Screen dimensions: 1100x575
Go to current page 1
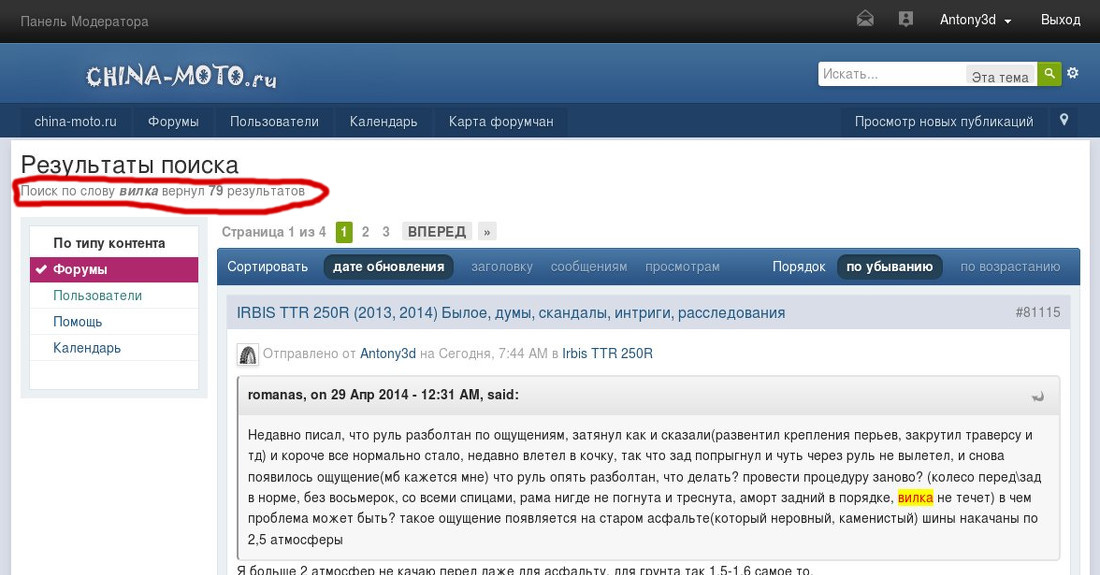pos(344,232)
